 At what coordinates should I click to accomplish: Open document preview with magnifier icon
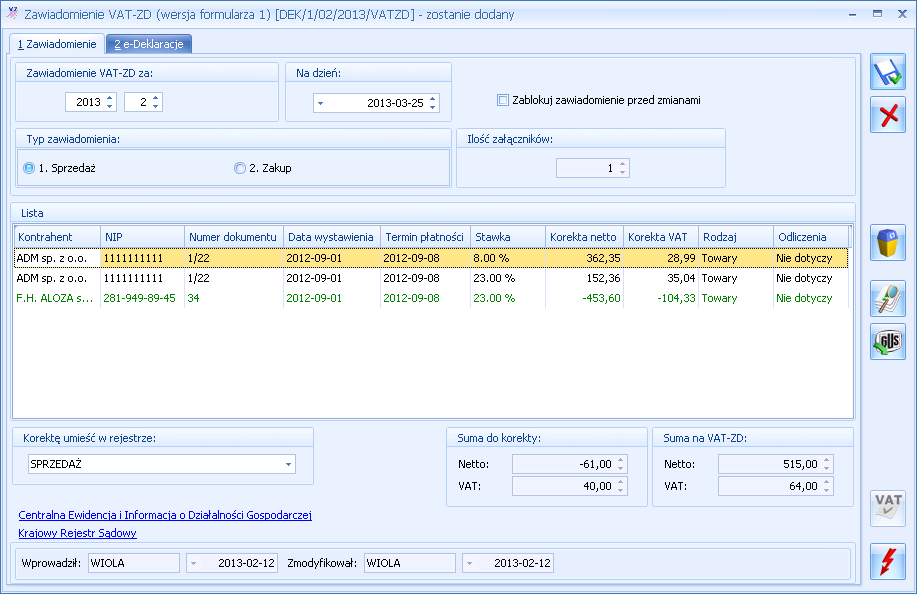pos(888,299)
